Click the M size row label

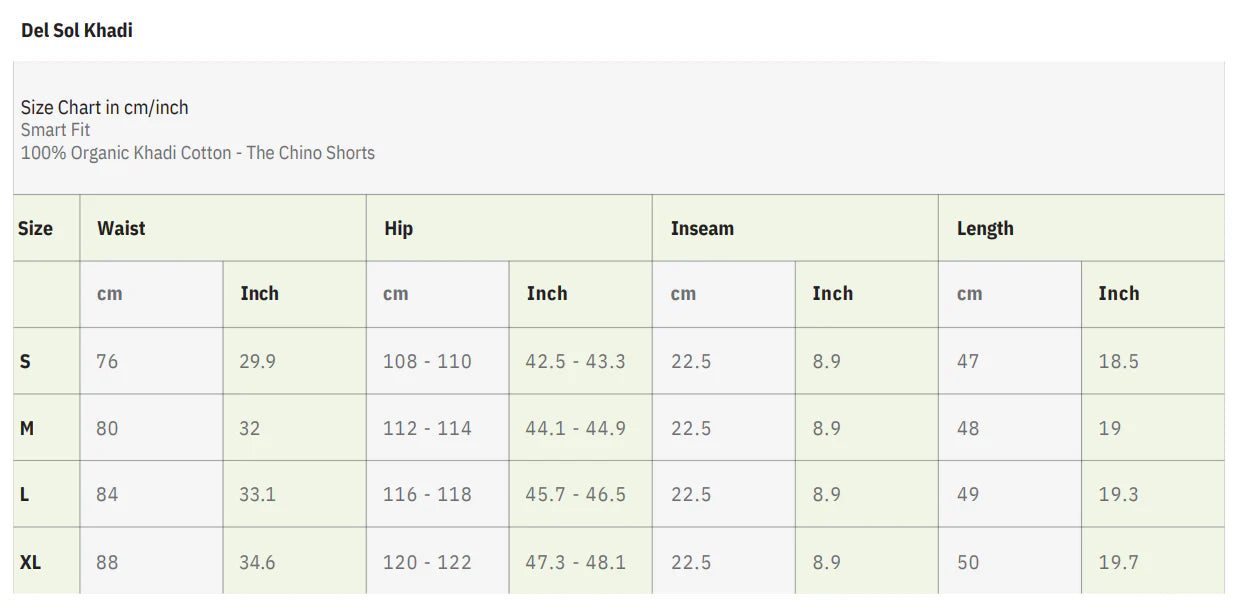[x=27, y=428]
